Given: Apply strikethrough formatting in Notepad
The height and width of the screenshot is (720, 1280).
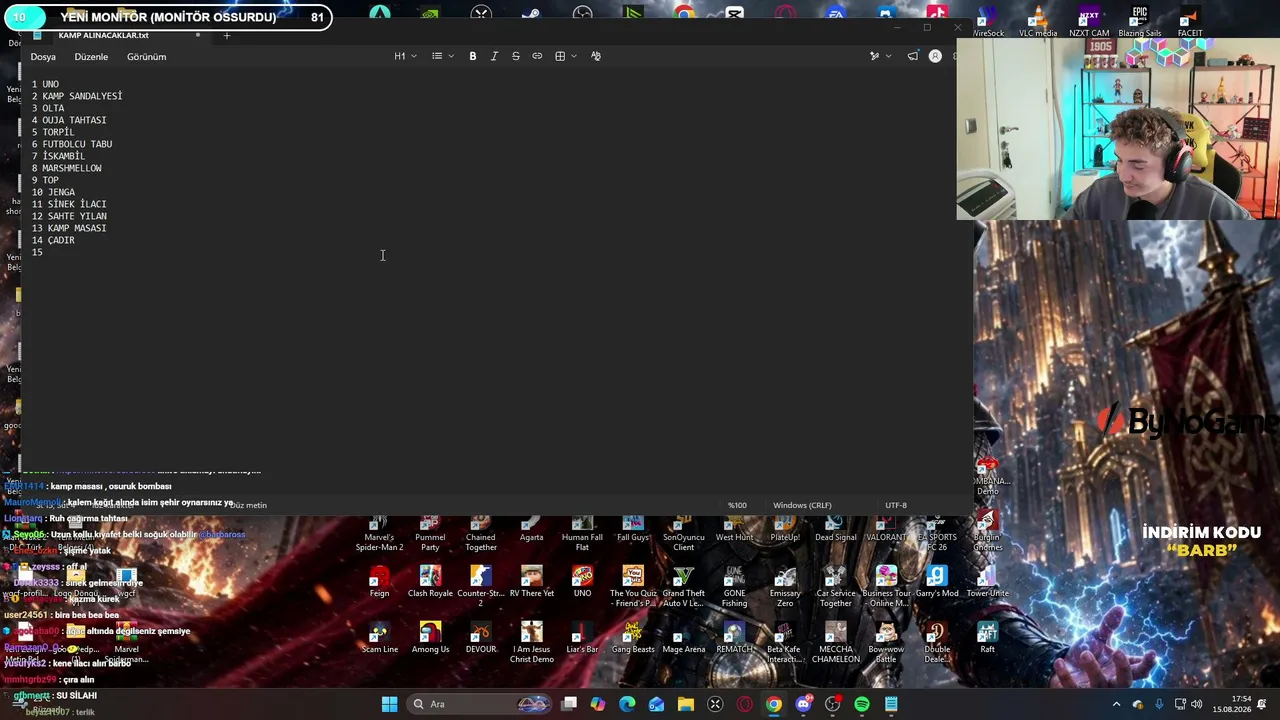Looking at the screenshot, I should 516,56.
